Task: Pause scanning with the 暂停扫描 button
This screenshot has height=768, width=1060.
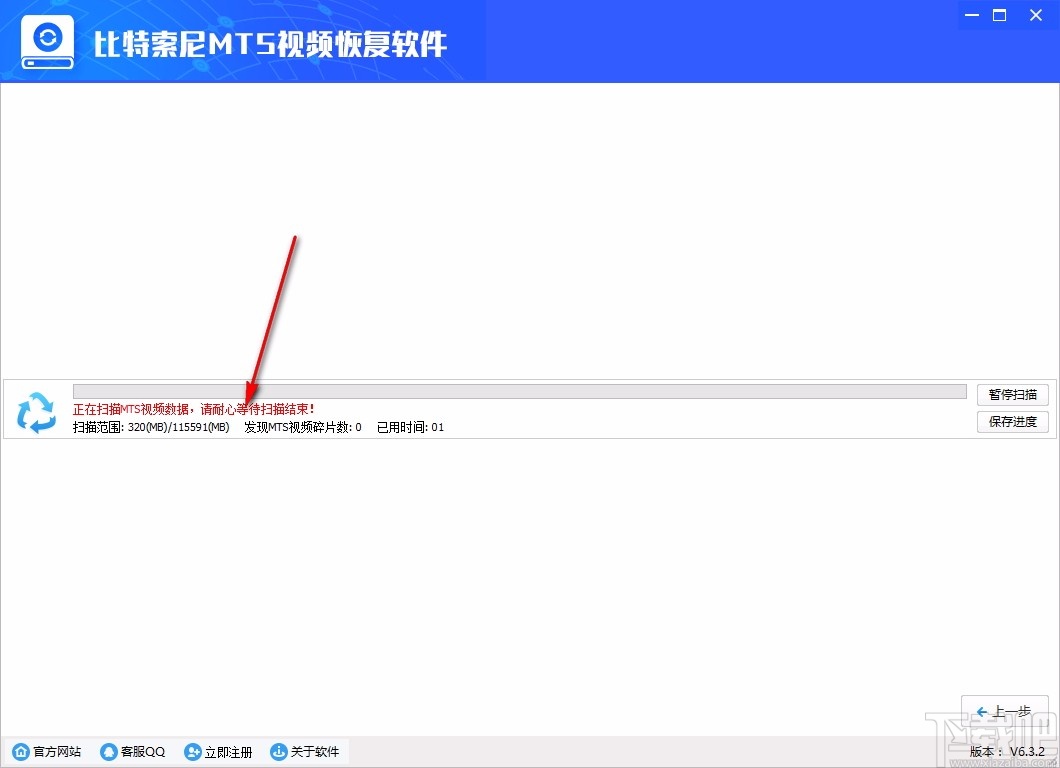Action: 1012,394
